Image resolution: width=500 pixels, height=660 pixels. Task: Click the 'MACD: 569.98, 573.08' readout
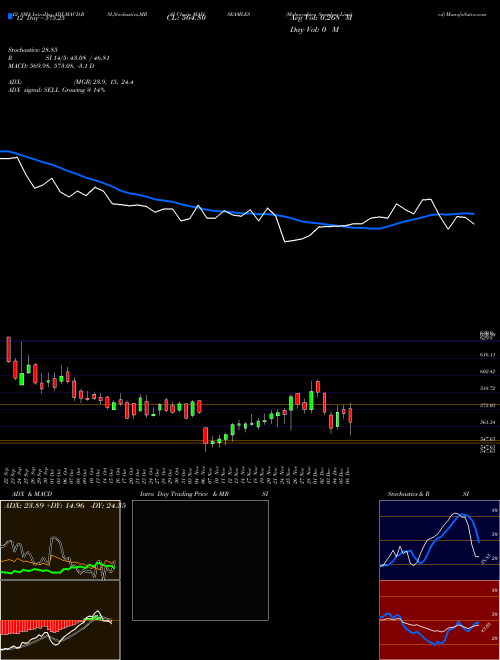51,66
